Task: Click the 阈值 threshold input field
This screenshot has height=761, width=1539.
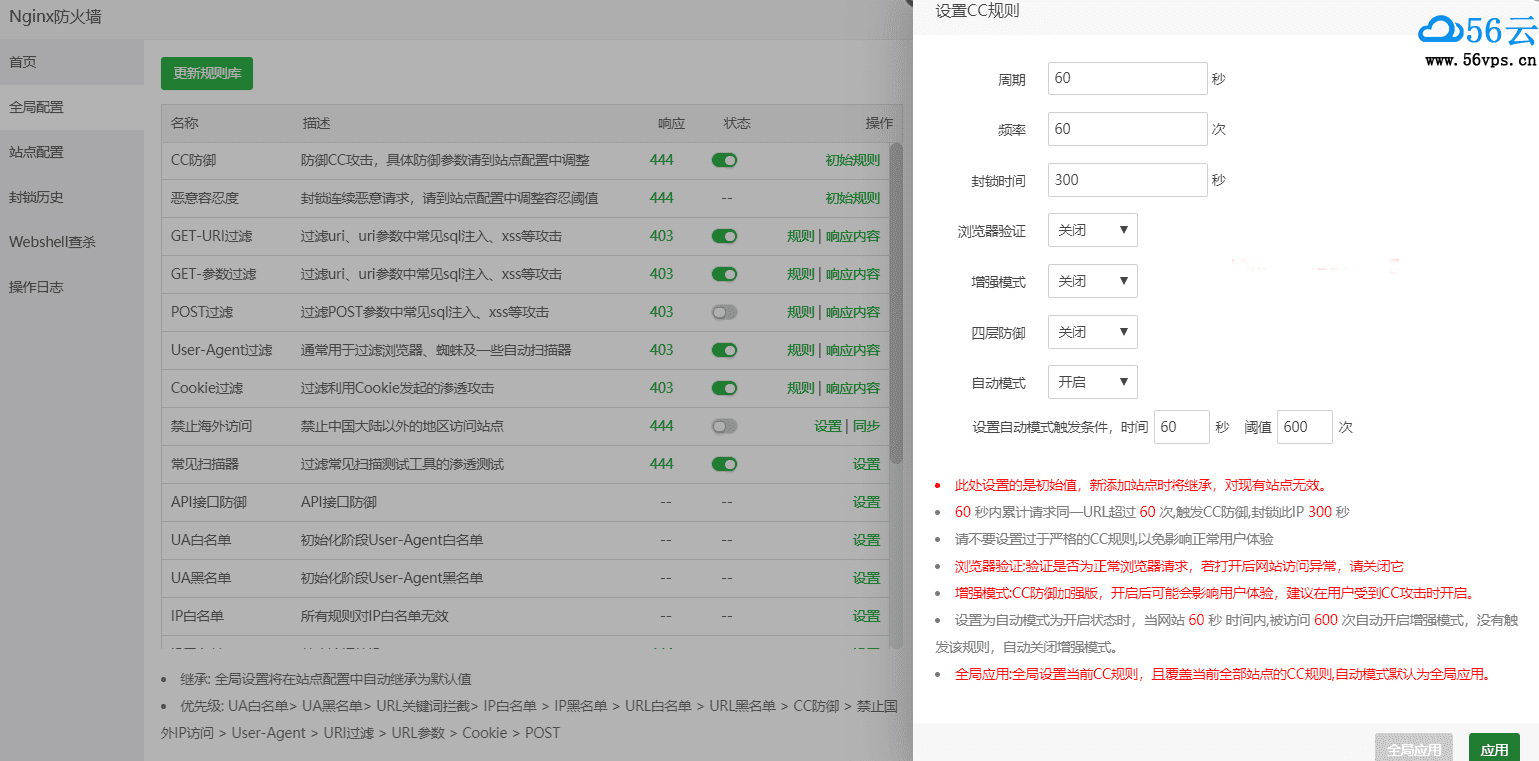Action: tap(1304, 427)
